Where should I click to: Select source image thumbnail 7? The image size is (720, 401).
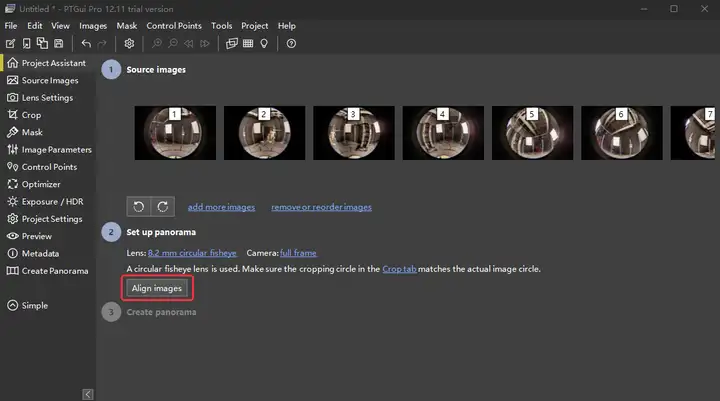coord(692,133)
